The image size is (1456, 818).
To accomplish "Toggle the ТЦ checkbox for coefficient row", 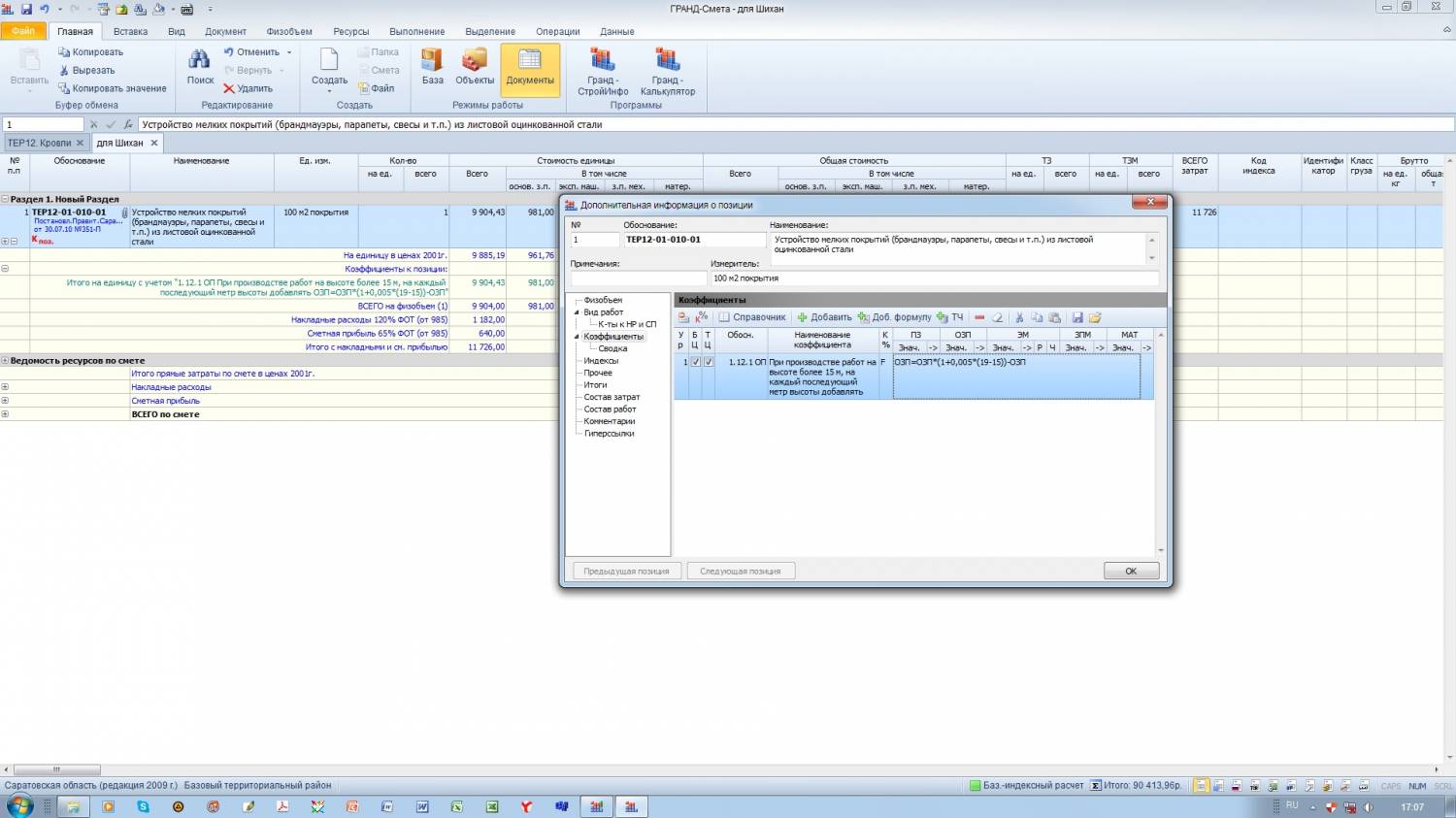I will (709, 362).
